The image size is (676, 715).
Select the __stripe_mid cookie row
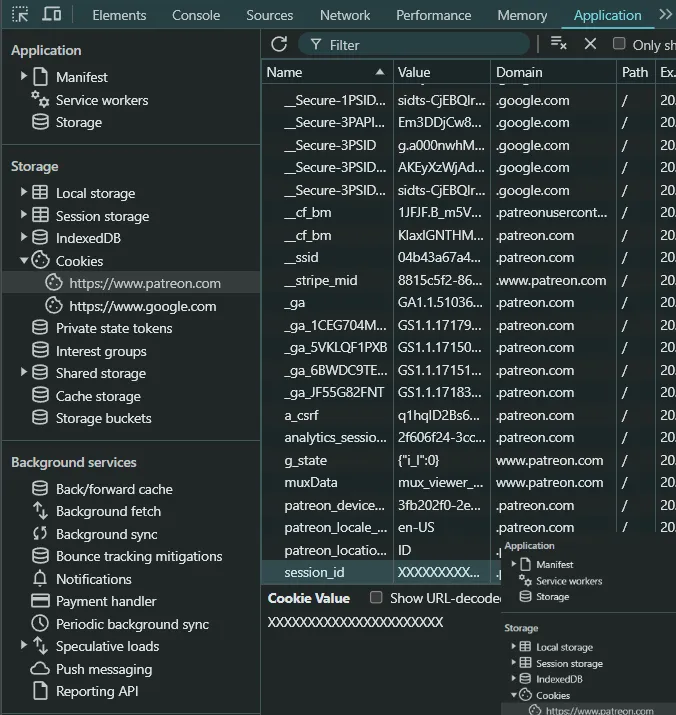tap(469, 280)
